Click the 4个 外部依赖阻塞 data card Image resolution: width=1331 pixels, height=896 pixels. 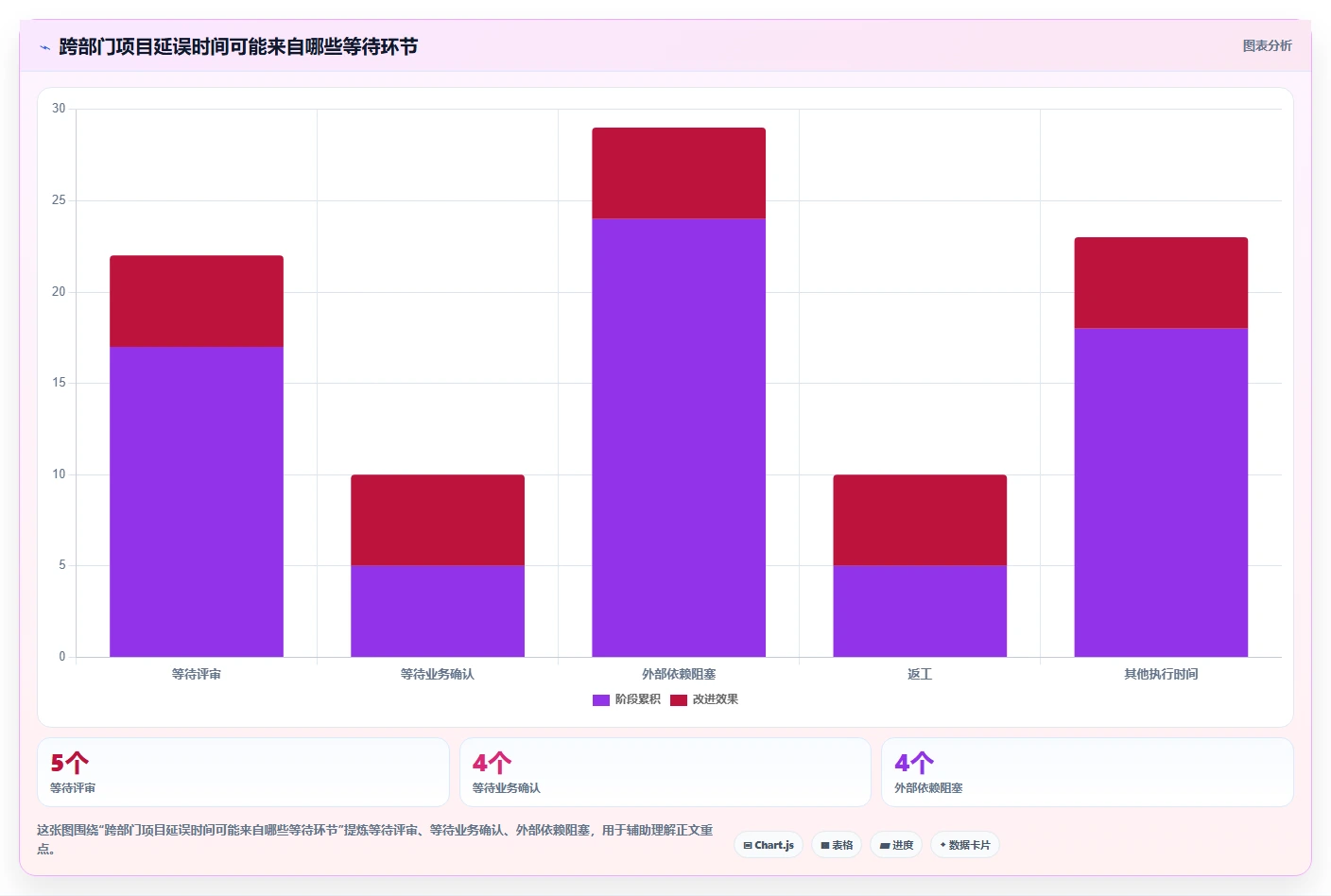1087,772
